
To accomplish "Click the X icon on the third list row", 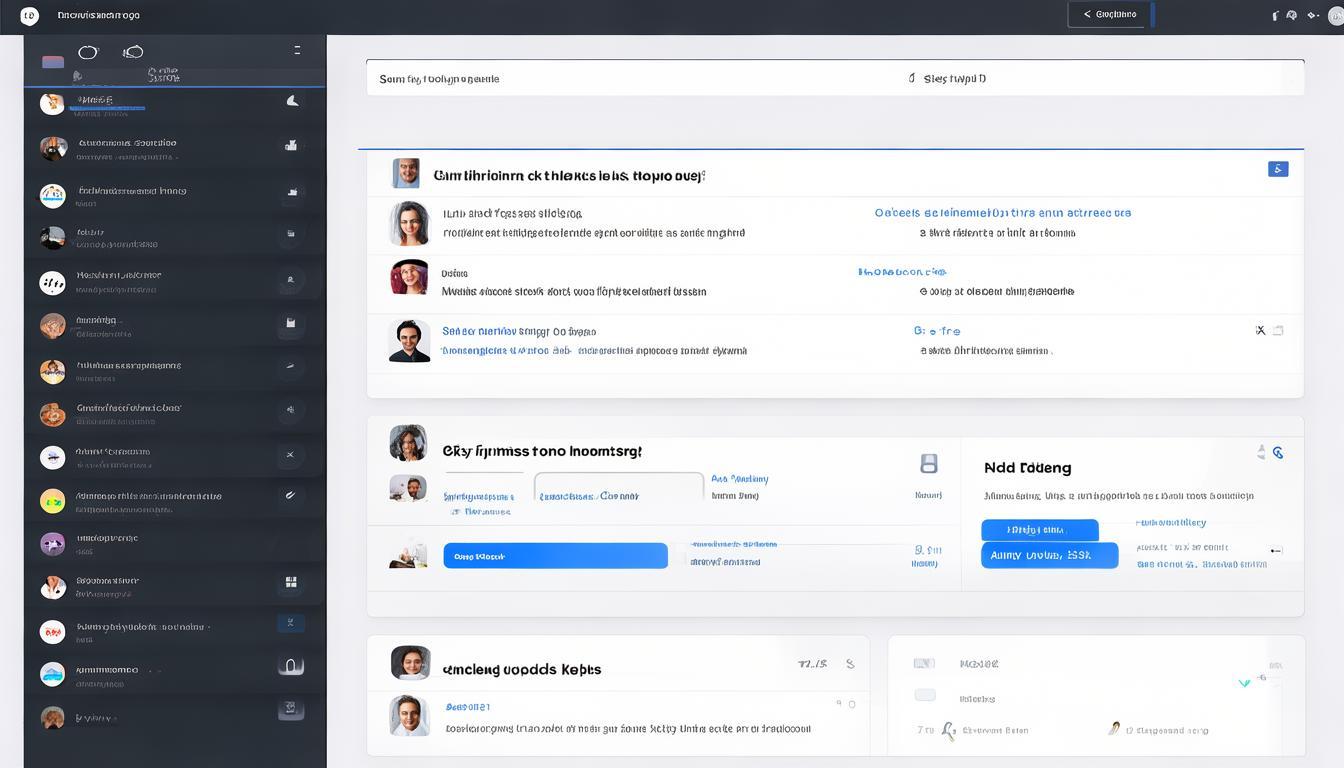I will point(1260,330).
